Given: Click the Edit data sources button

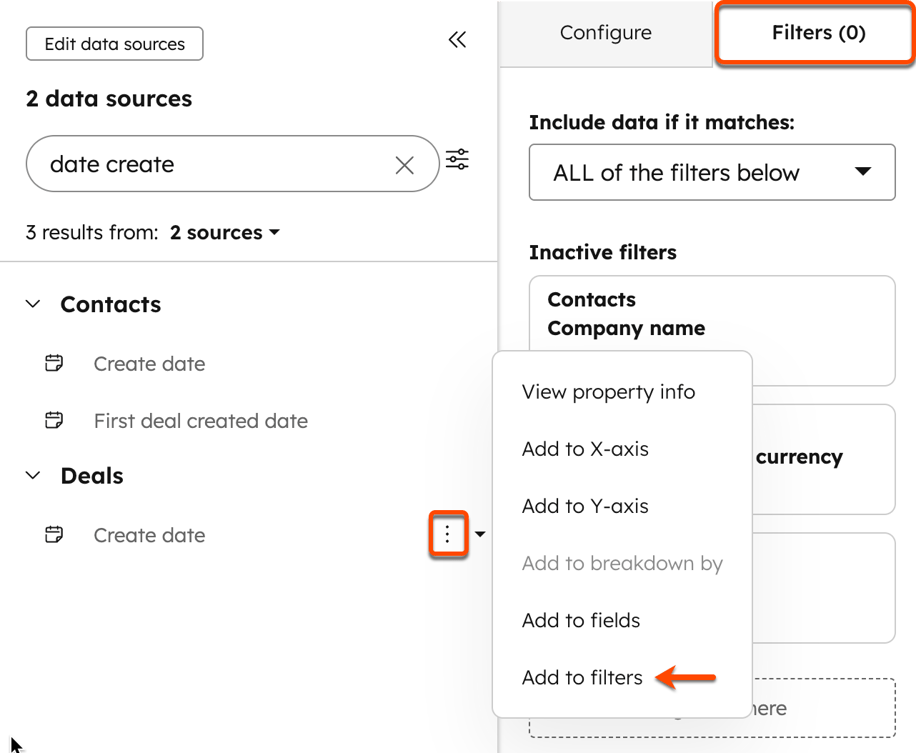Looking at the screenshot, I should coord(114,44).
